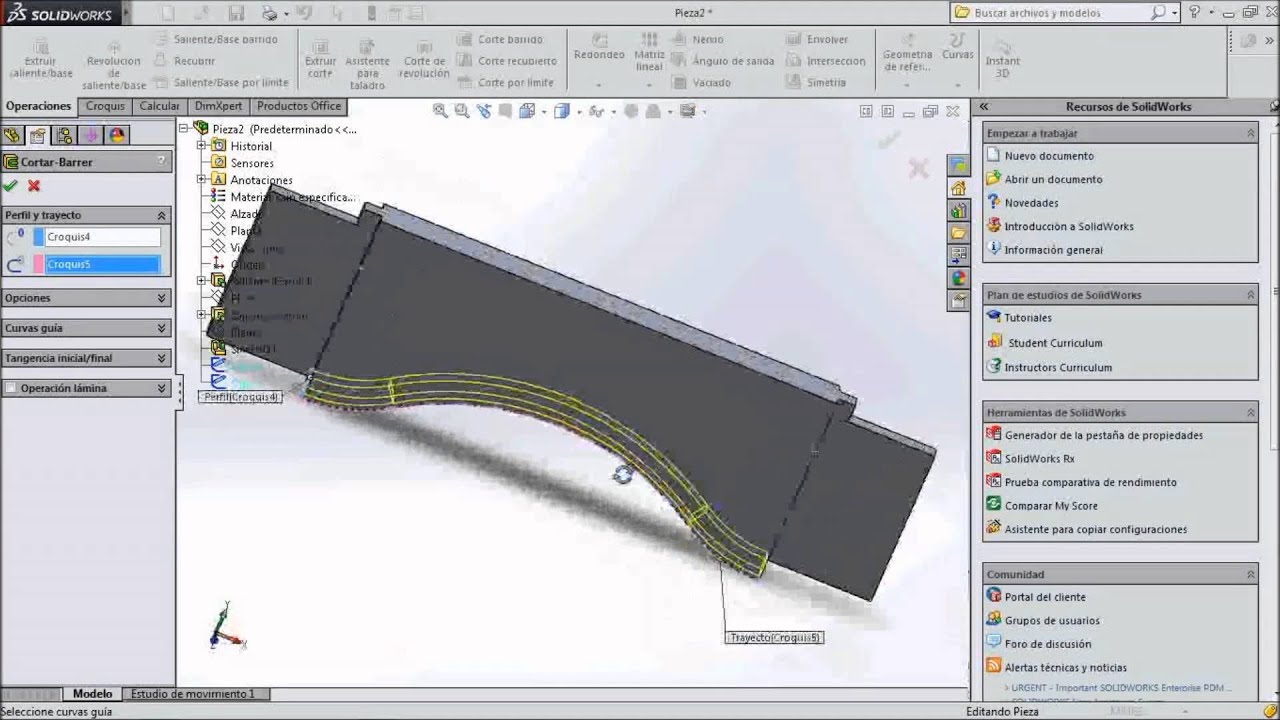The image size is (1280, 720).
Task: Cancel Cortar-Barrer with the red X
Action: 34,186
